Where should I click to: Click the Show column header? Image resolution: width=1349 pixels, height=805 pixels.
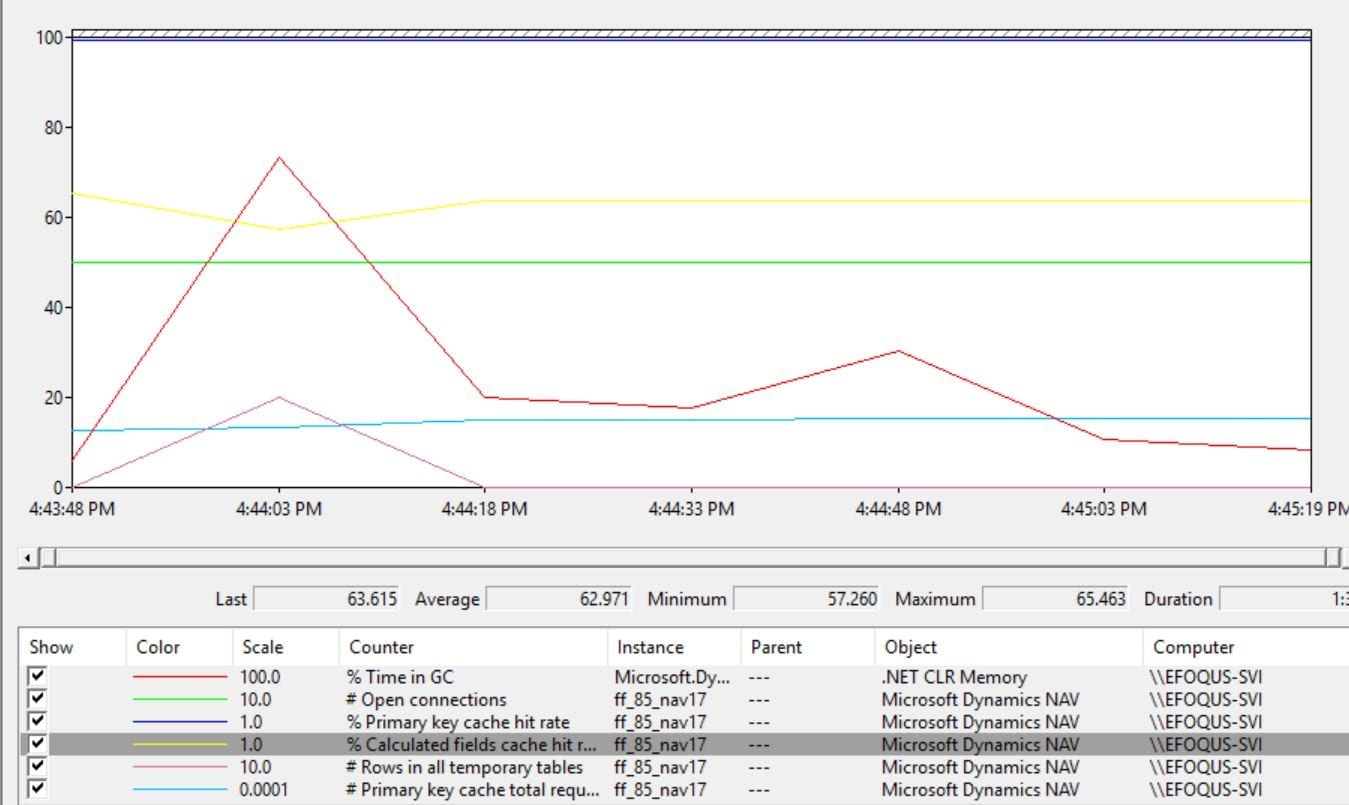pos(73,647)
